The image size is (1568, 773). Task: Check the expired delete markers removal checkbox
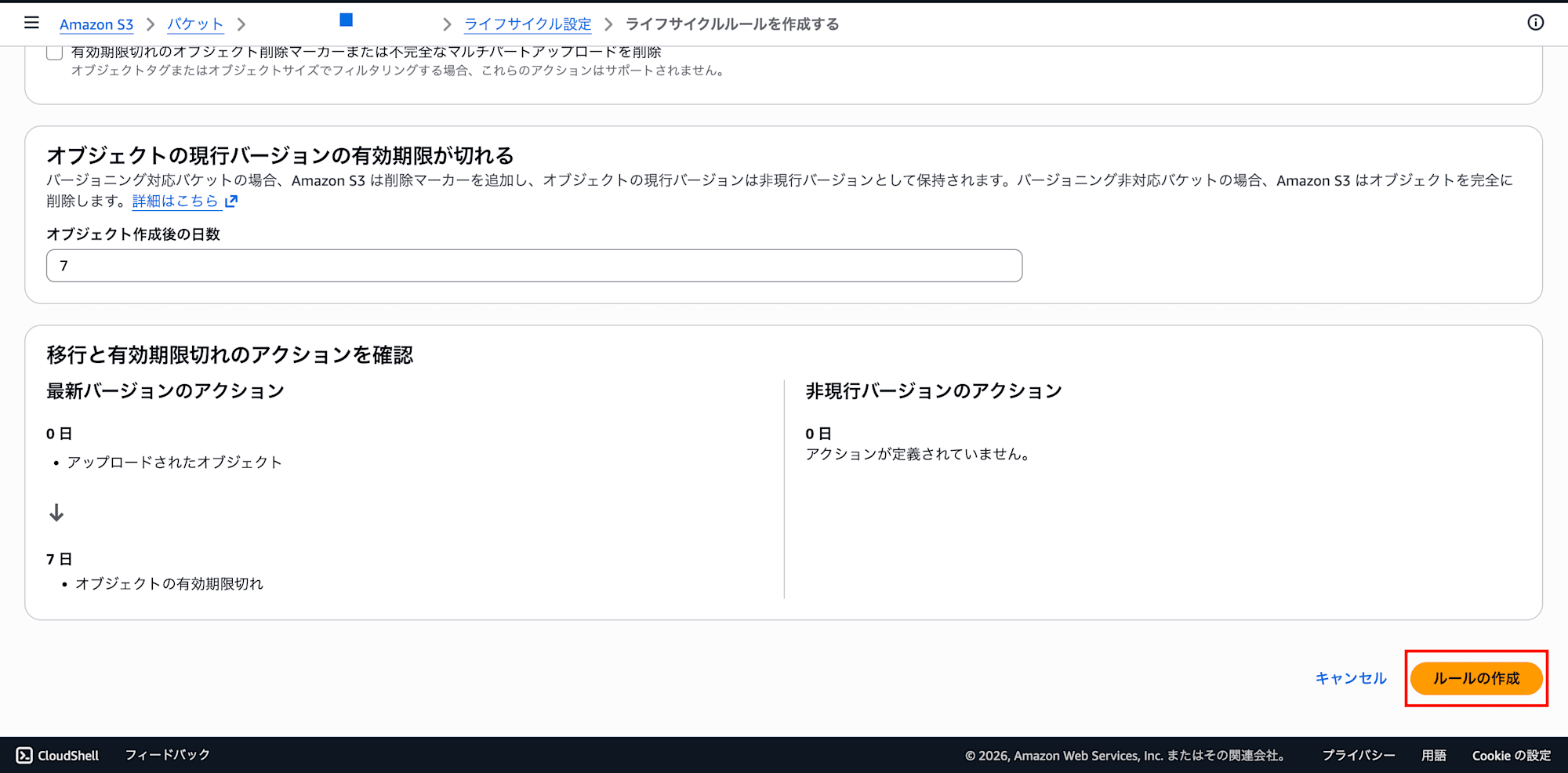point(54,53)
